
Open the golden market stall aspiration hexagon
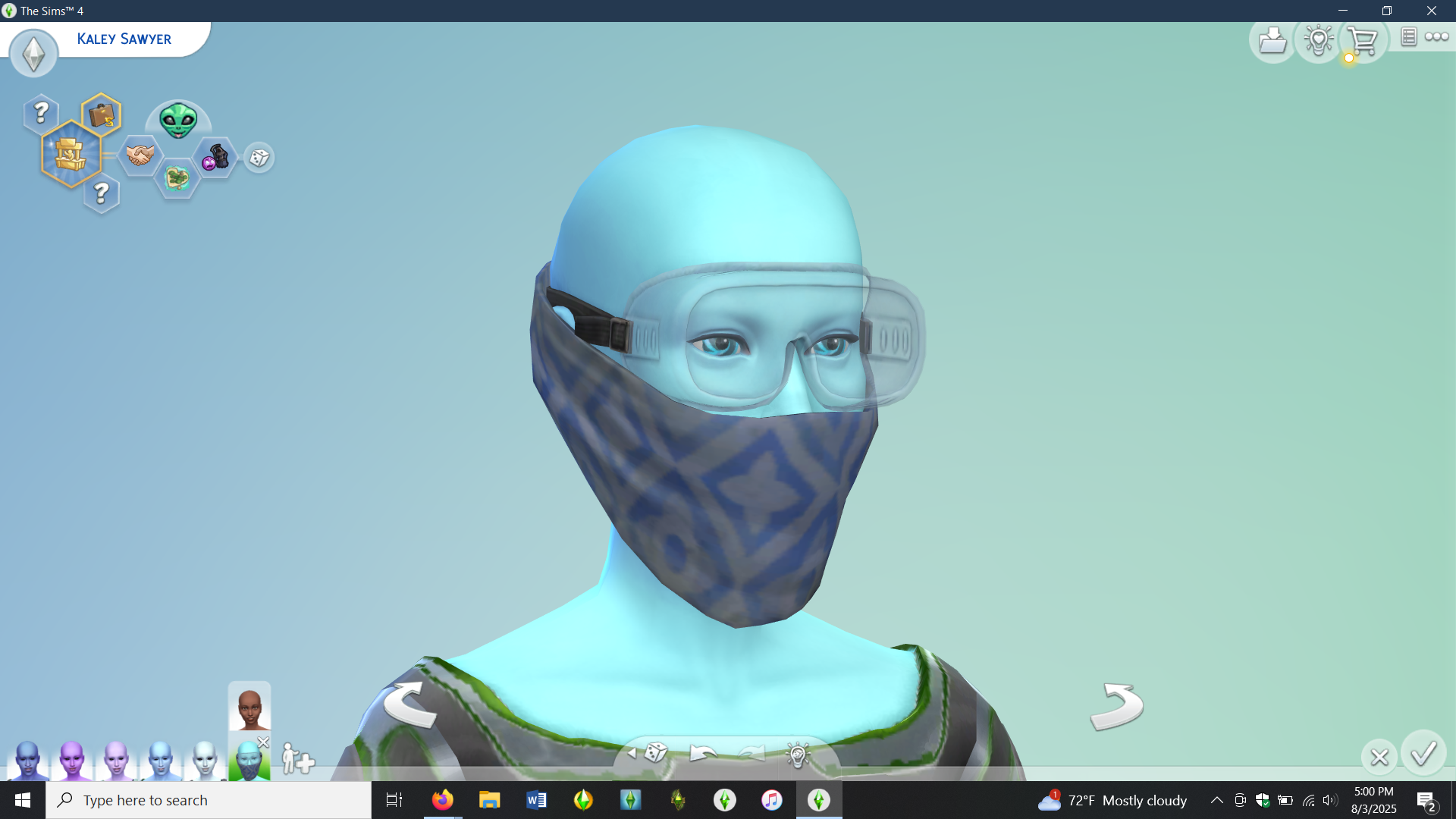[71, 154]
